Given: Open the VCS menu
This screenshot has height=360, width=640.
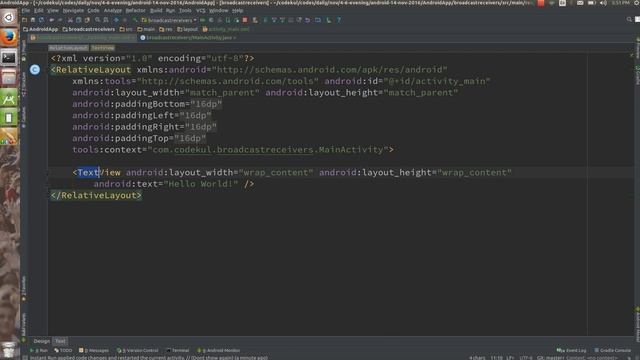Looking at the screenshot, I should coord(200,11).
